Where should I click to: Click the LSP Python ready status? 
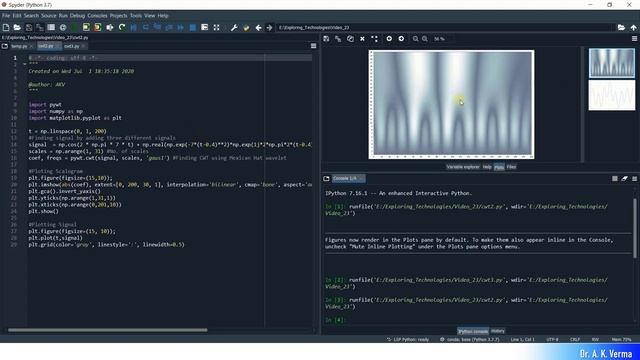[x=408, y=340]
